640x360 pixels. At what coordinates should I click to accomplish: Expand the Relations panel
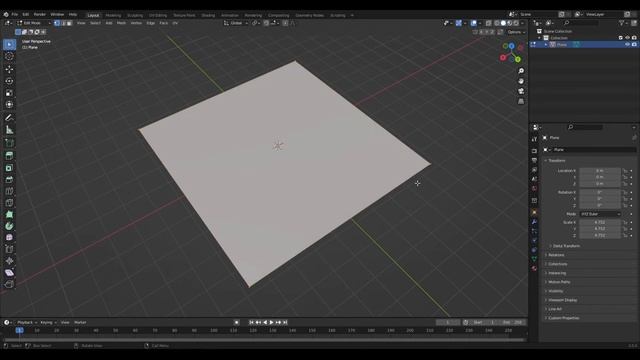click(556, 255)
